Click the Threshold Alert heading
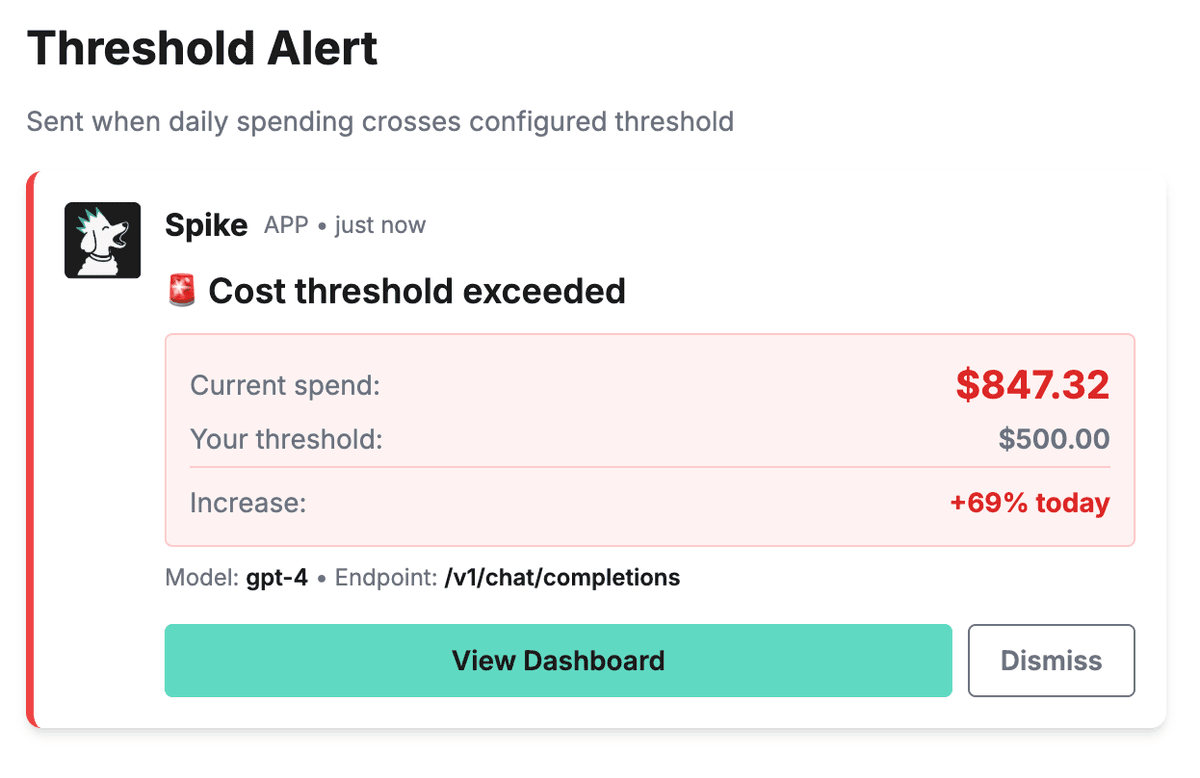Screen dimensions: 1200x778 point(202,47)
